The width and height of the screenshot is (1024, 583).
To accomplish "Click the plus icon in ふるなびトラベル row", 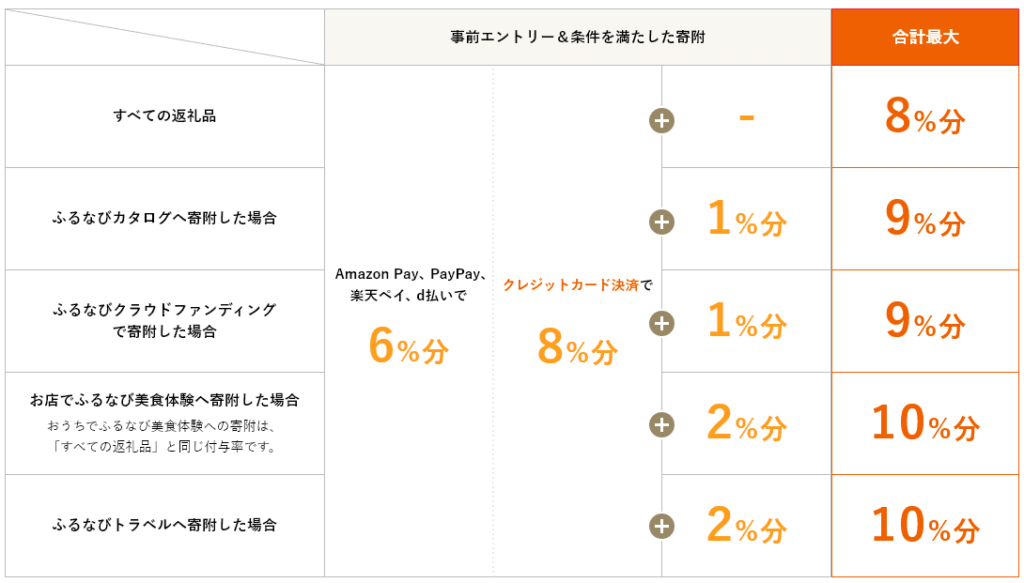I will click(x=662, y=526).
